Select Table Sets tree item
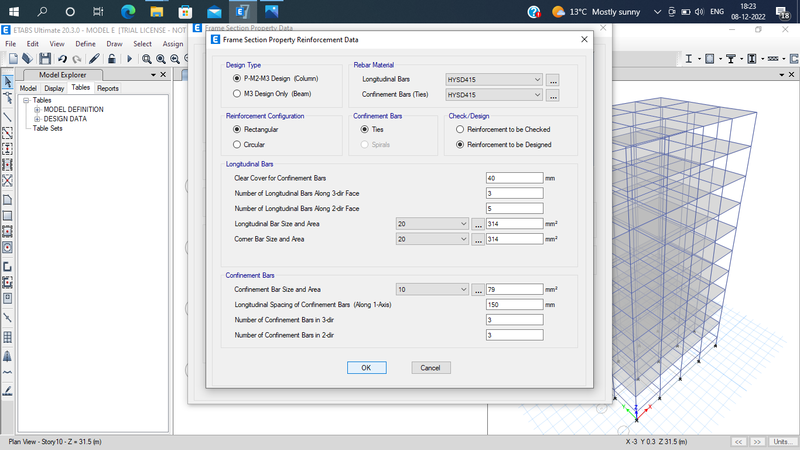This screenshot has width=800, height=450. (x=47, y=129)
